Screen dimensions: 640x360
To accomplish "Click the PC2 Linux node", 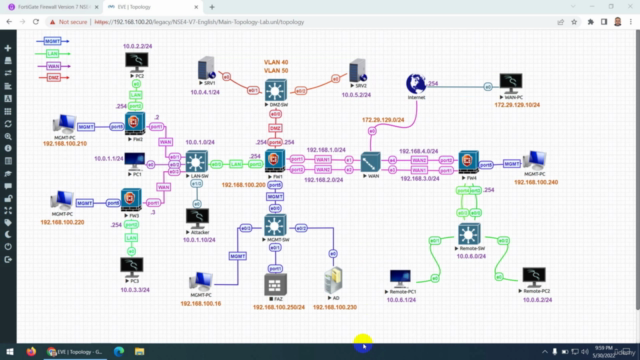I will [137, 62].
